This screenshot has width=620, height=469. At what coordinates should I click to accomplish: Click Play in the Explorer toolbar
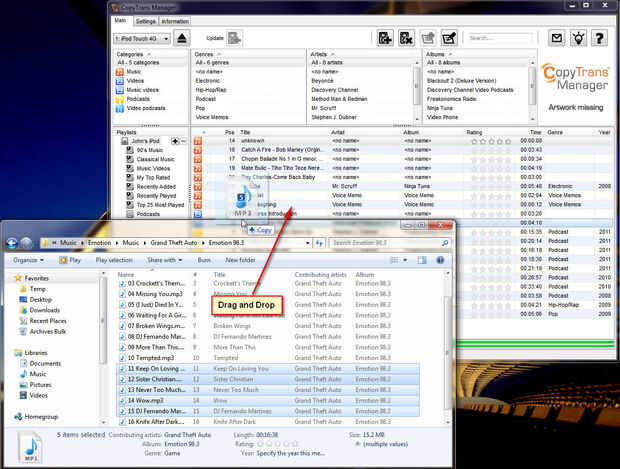click(70, 260)
